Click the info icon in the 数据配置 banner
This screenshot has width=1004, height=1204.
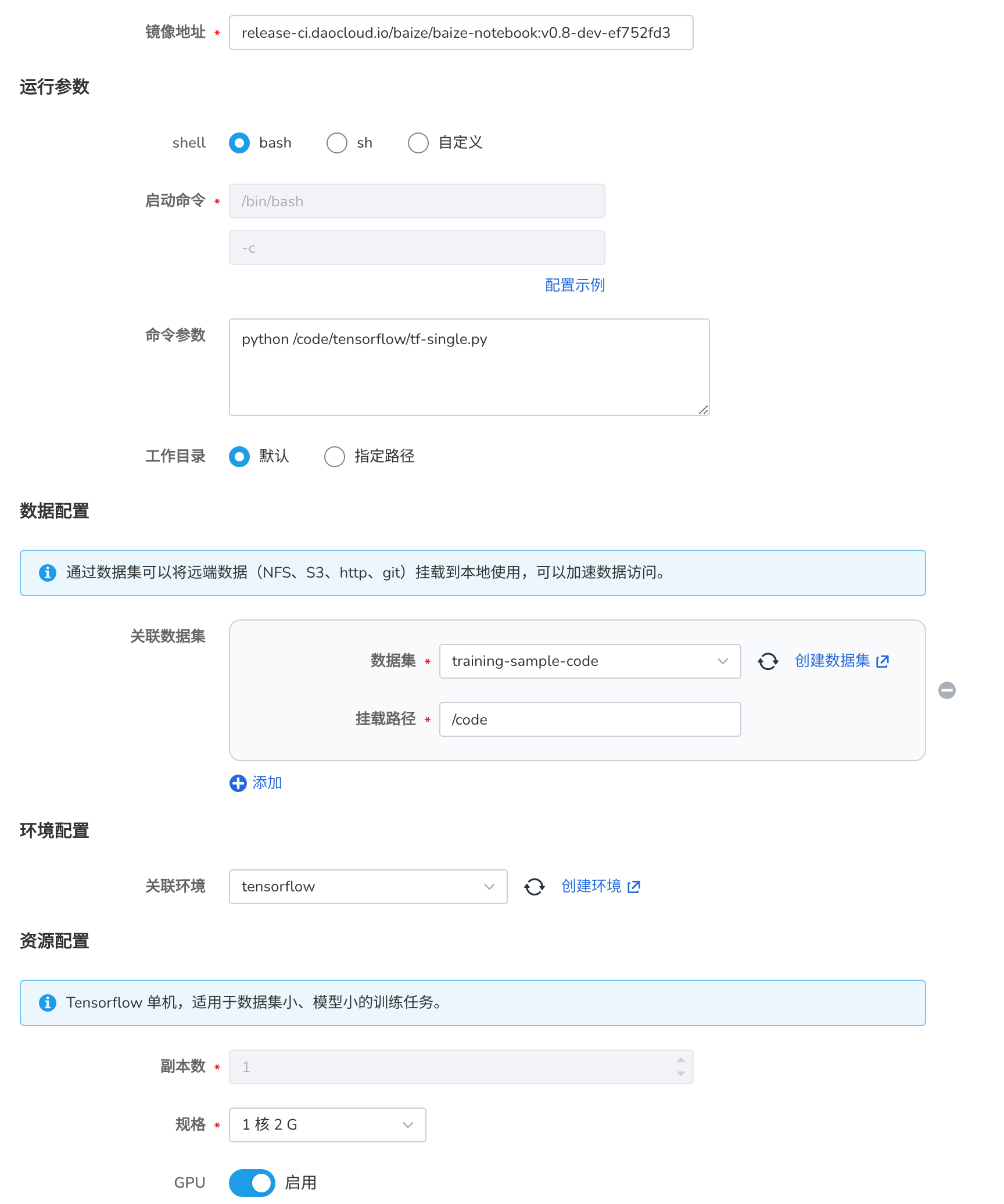48,573
